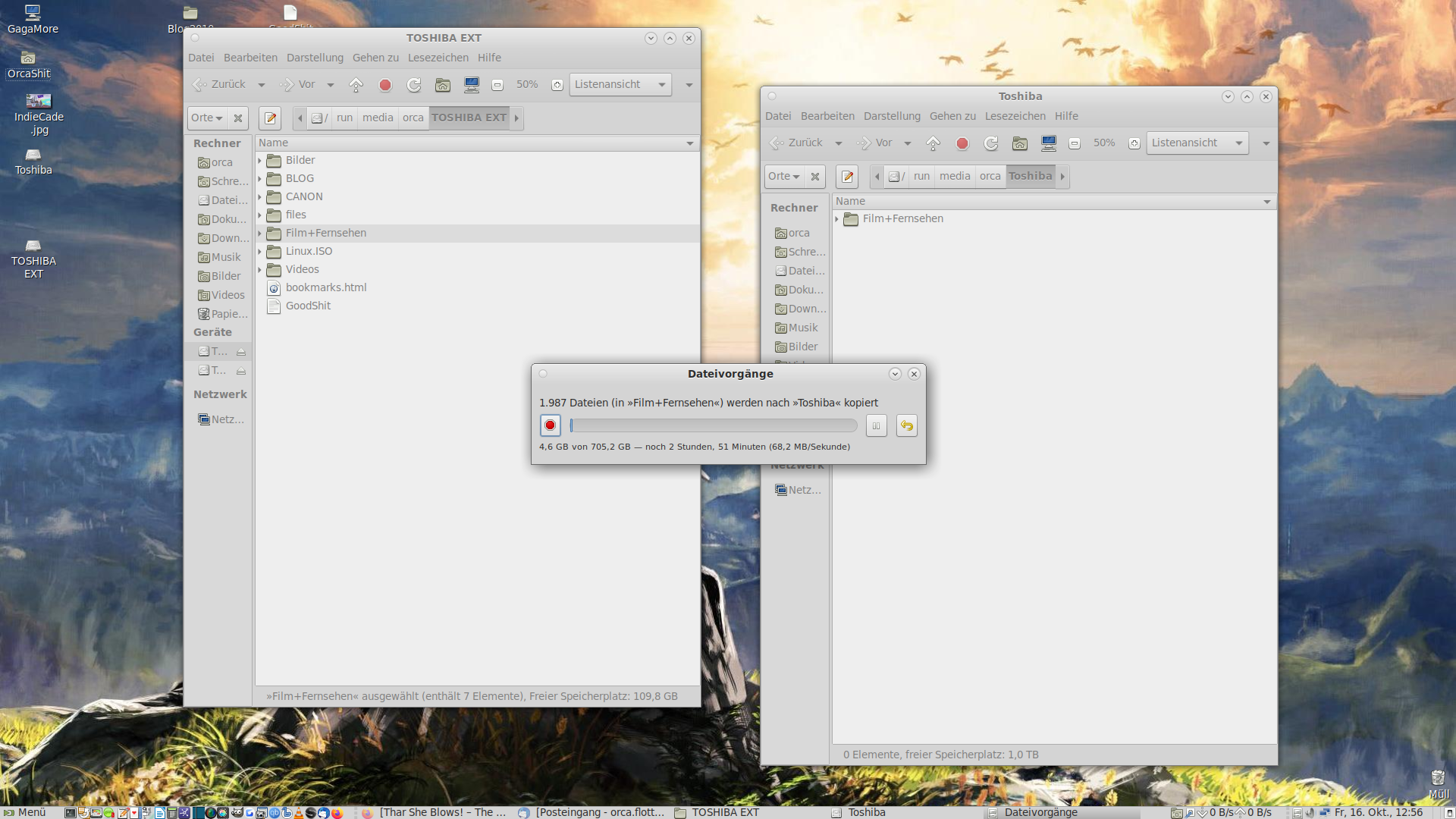Open Orte sidebar selector in TOSHIBA EXT window
1456x819 pixels.
coord(207,118)
